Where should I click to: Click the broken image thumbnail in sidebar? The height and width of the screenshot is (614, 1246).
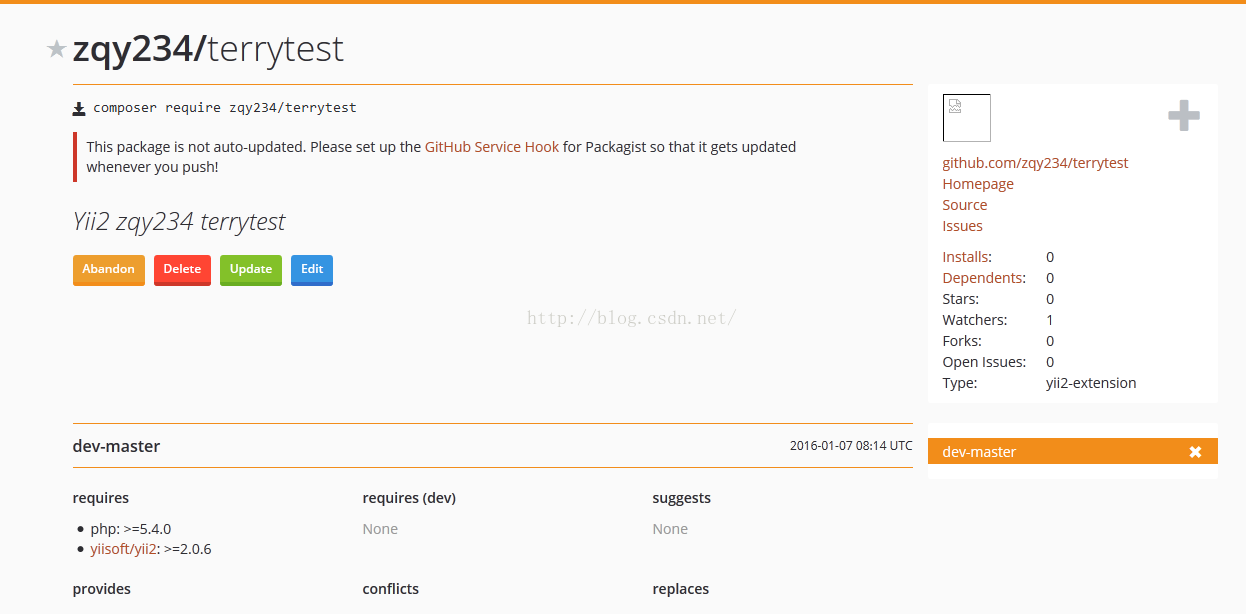[x=966, y=118]
